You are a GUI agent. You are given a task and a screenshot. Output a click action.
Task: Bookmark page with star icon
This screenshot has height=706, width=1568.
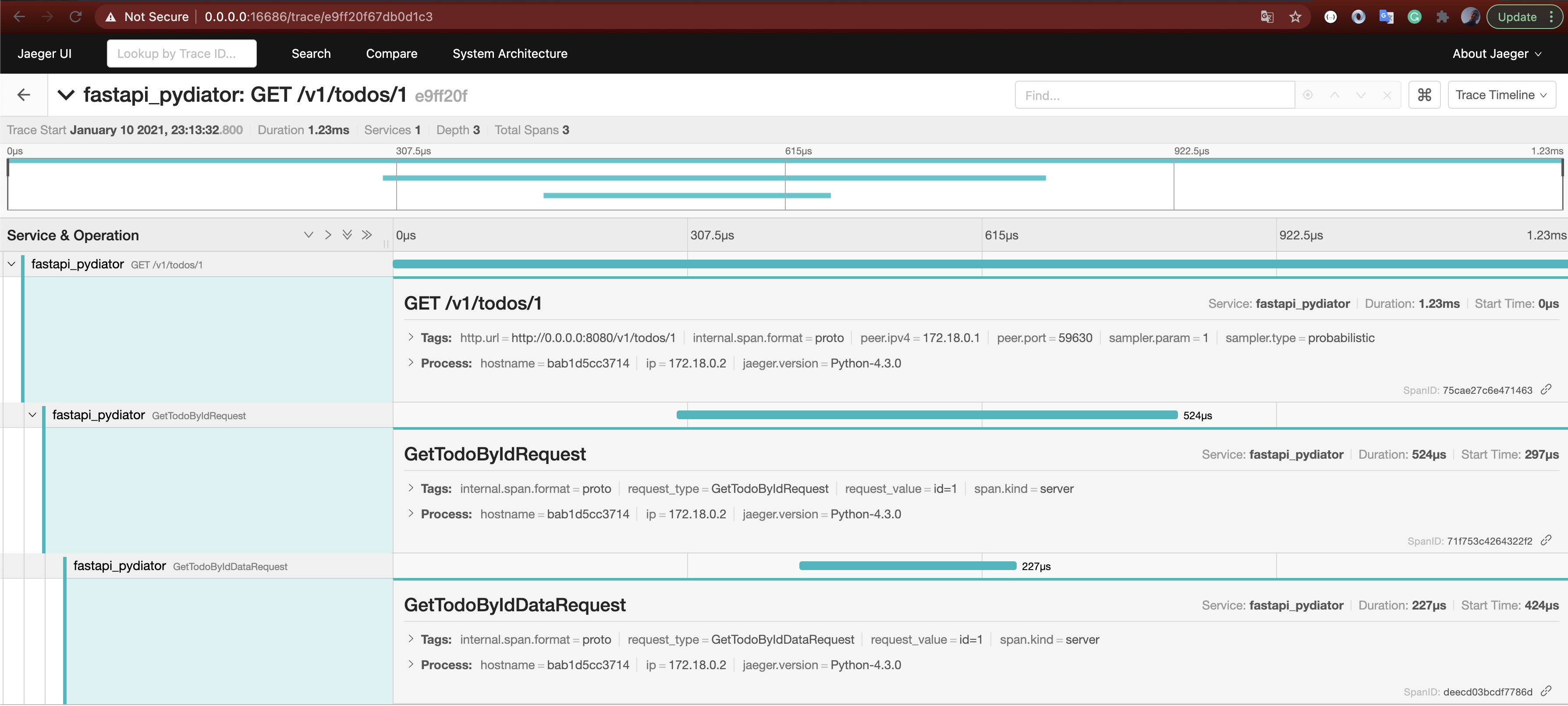coord(1295,17)
